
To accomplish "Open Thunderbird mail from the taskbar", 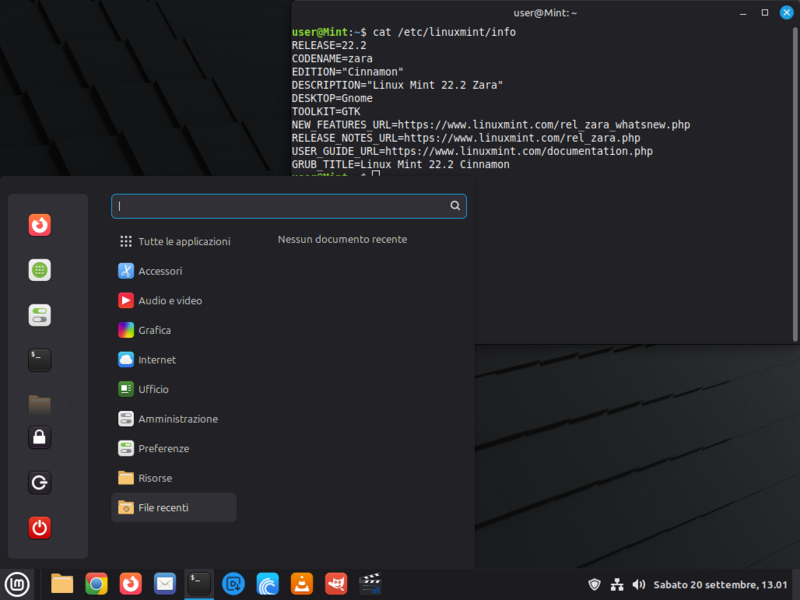I will coord(164,583).
